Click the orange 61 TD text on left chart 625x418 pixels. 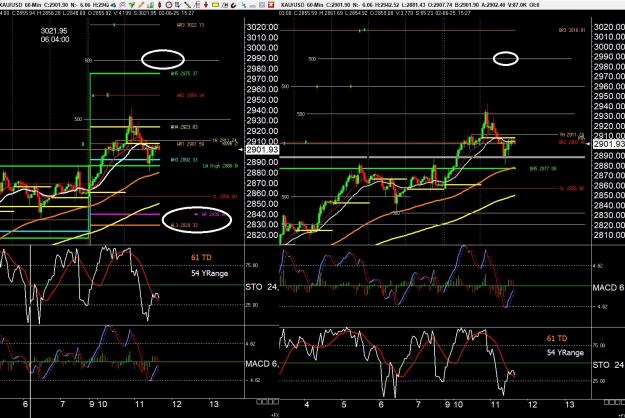tap(201, 257)
